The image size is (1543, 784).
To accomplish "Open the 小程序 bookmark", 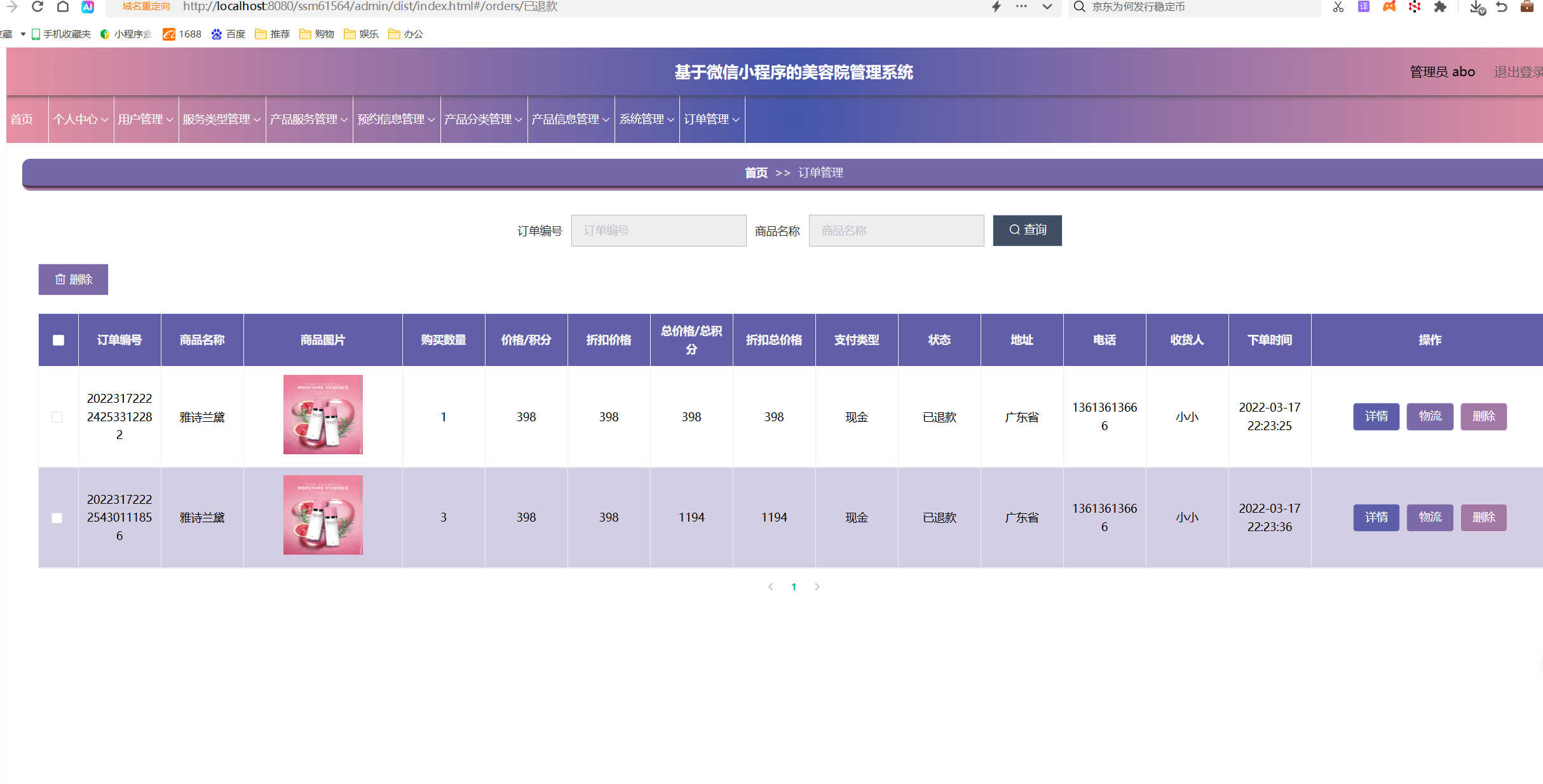I will pos(126,34).
